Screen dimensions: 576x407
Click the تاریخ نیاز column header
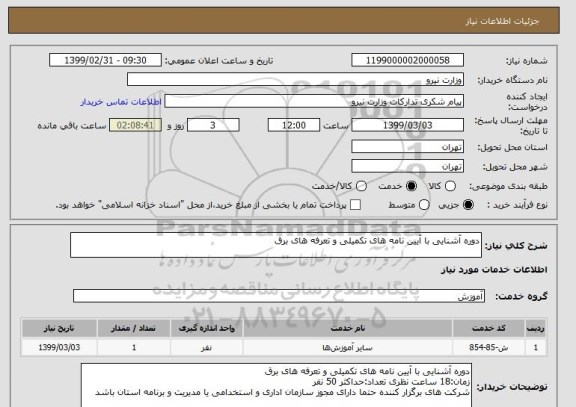[x=59, y=328]
